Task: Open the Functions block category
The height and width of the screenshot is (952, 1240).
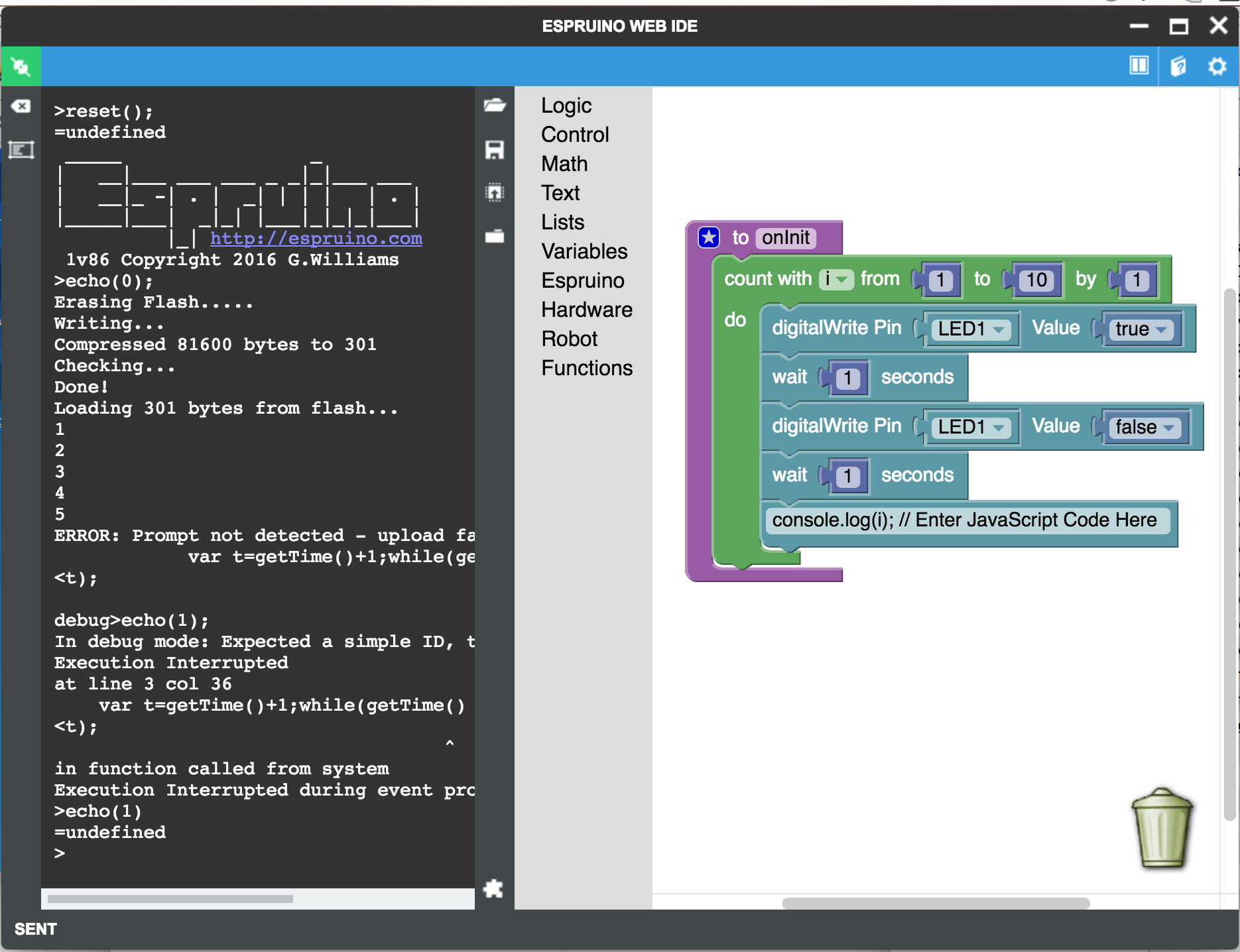Action: pos(587,368)
